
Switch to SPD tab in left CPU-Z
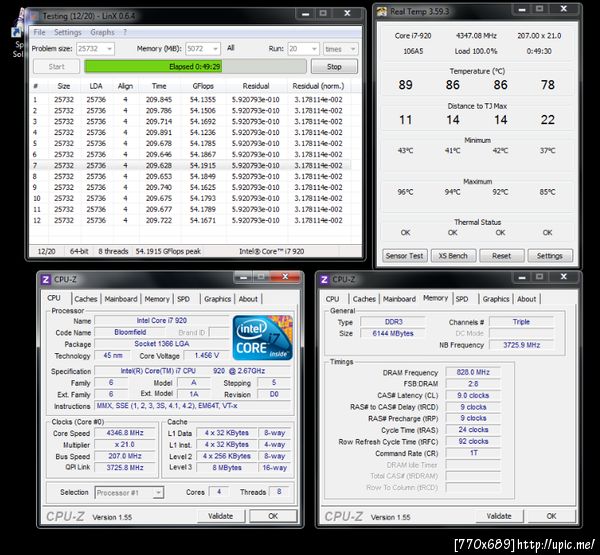click(183, 299)
